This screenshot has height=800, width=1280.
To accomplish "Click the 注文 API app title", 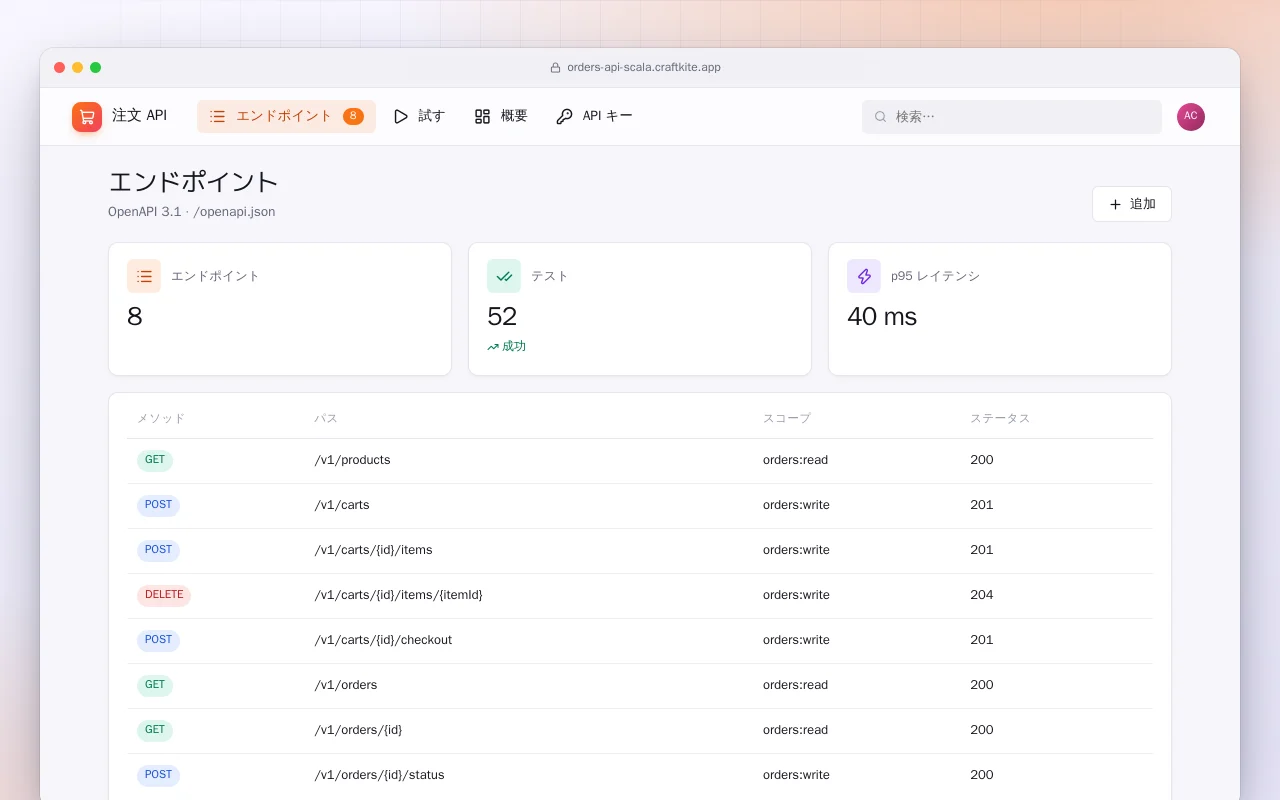I will tap(139, 116).
